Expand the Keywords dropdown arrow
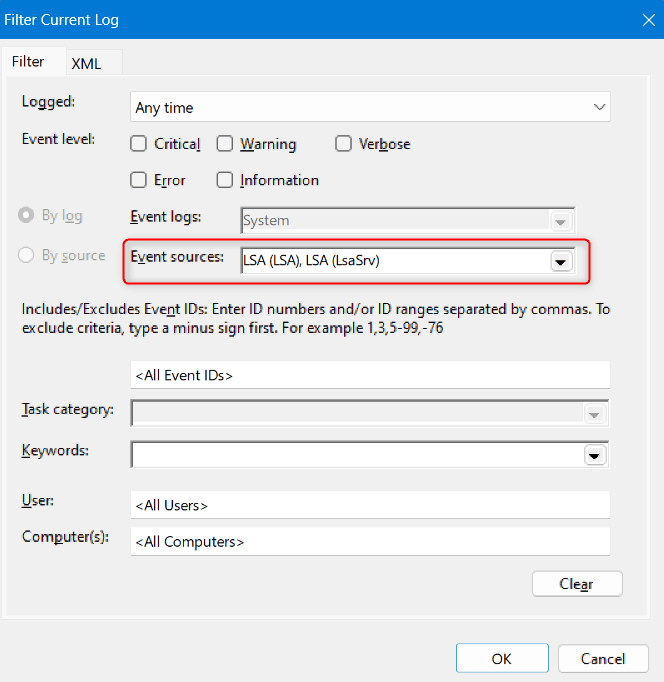This screenshot has width=664, height=682. pos(594,455)
